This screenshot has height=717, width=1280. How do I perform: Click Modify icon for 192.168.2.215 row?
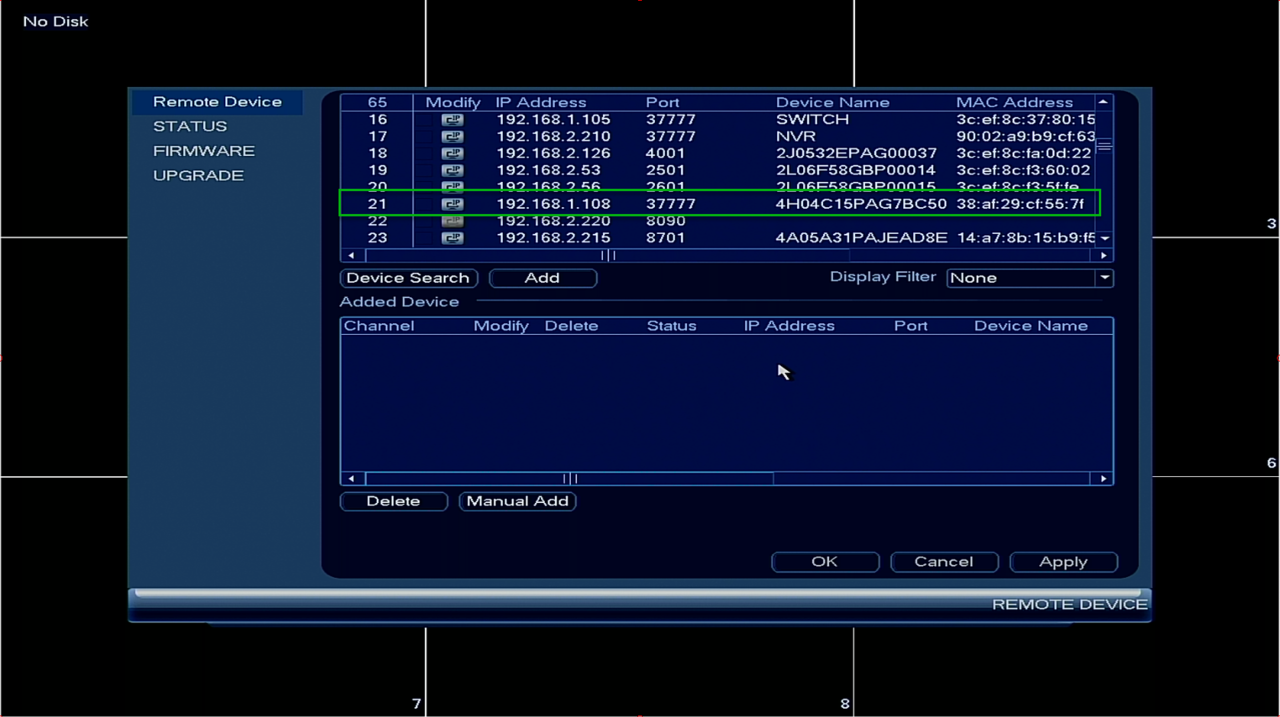453,238
